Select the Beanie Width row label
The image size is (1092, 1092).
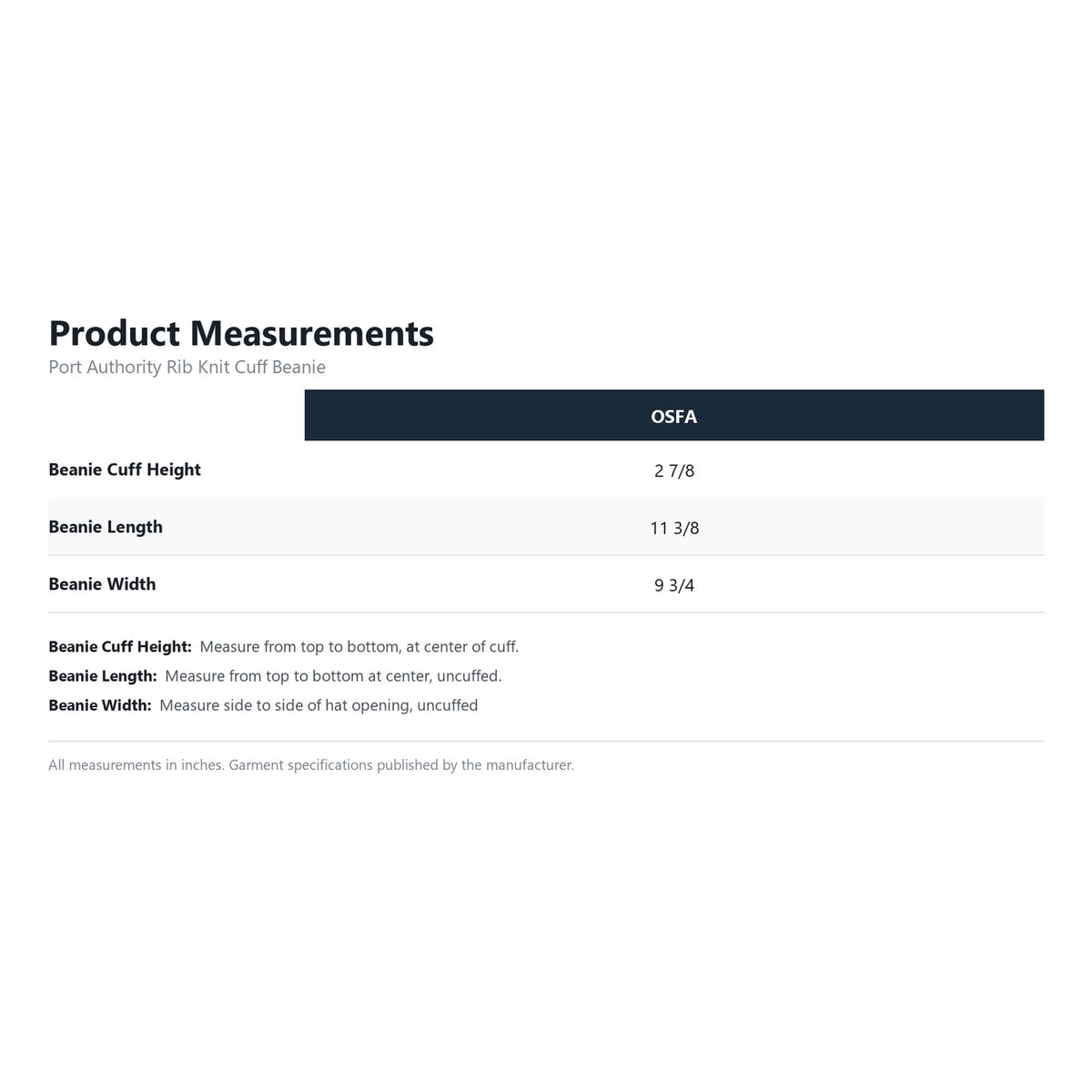pyautogui.click(x=102, y=584)
